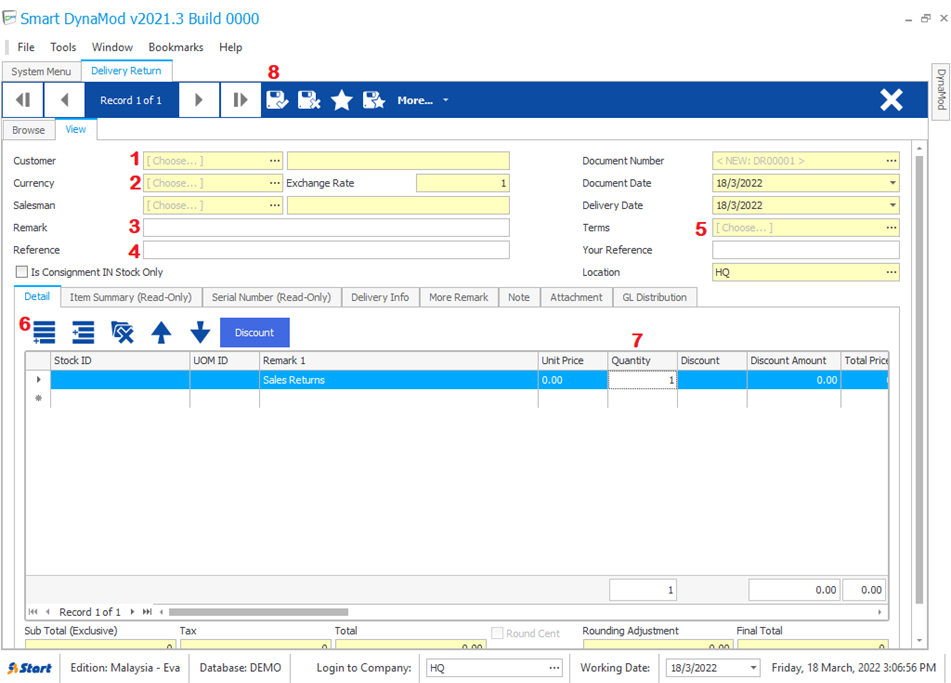Go to the previous record

(65, 100)
